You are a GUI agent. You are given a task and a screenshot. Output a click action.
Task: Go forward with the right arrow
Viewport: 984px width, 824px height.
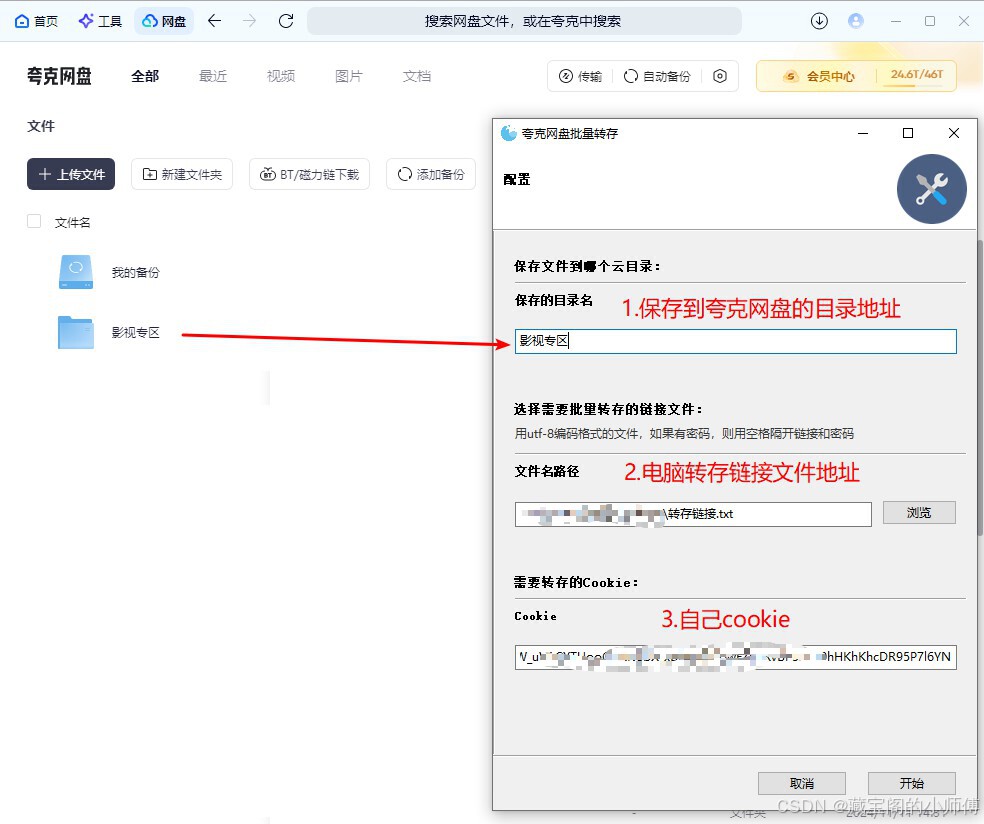[249, 21]
